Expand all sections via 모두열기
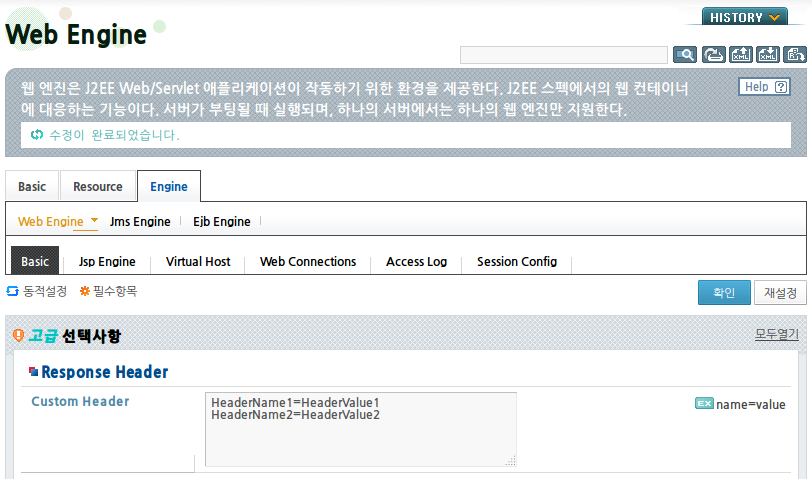812x479 pixels. (x=776, y=334)
